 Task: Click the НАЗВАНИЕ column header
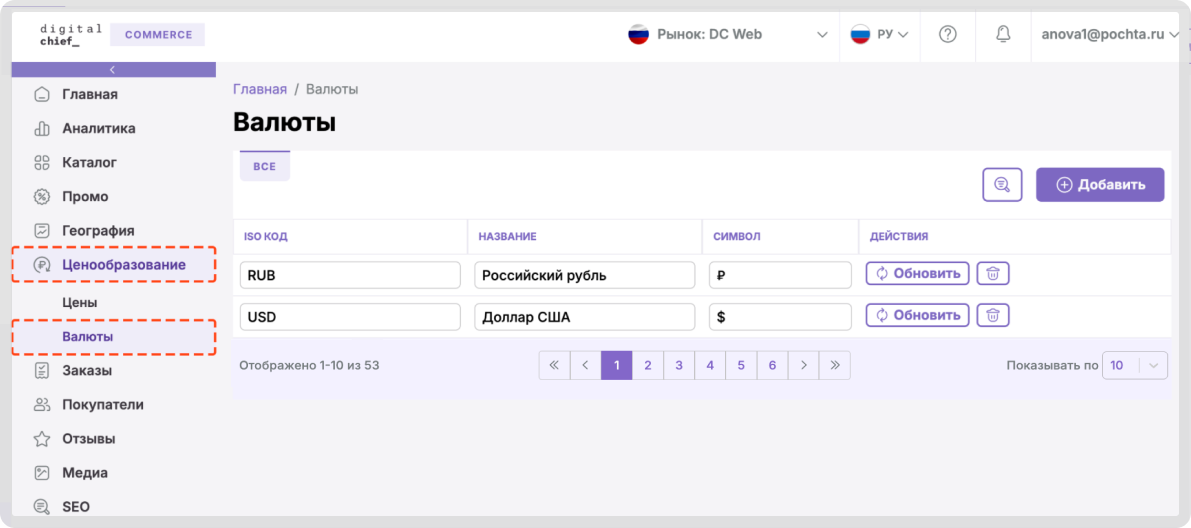point(507,236)
